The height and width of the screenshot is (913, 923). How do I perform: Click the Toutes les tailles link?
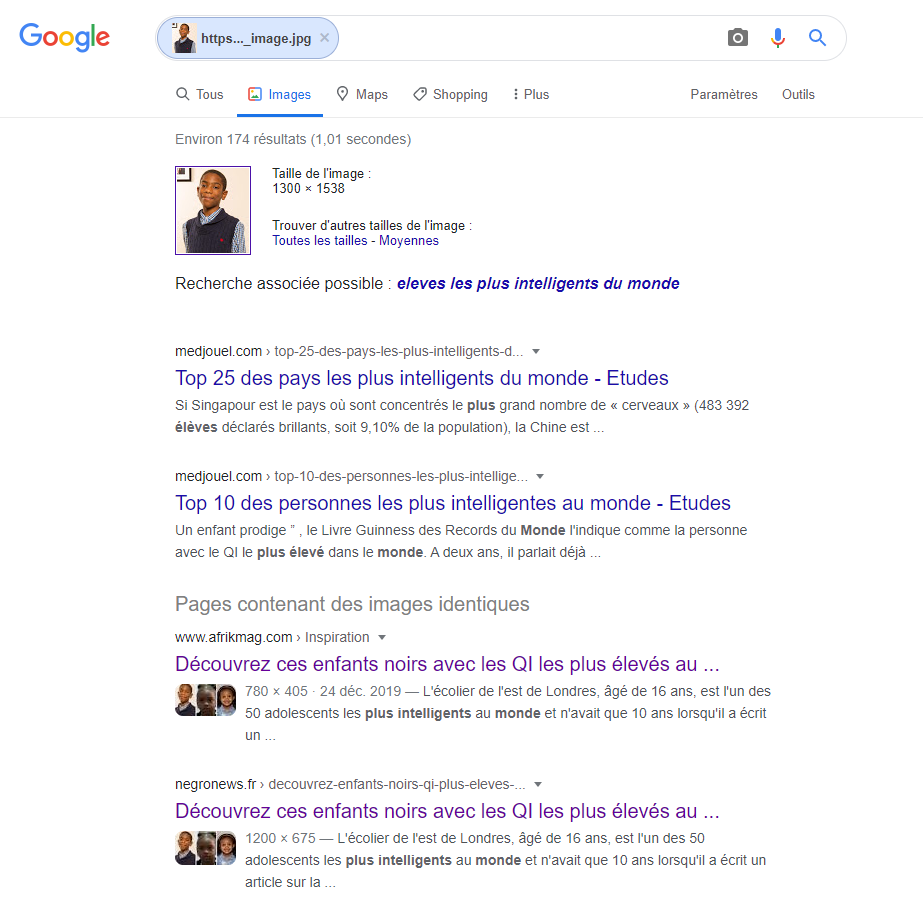coord(320,241)
